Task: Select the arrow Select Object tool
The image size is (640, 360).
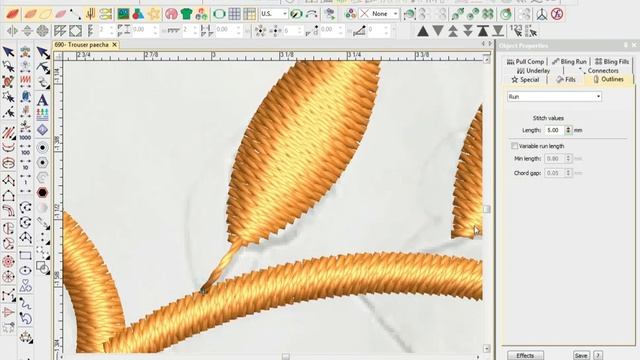Action: (9, 52)
